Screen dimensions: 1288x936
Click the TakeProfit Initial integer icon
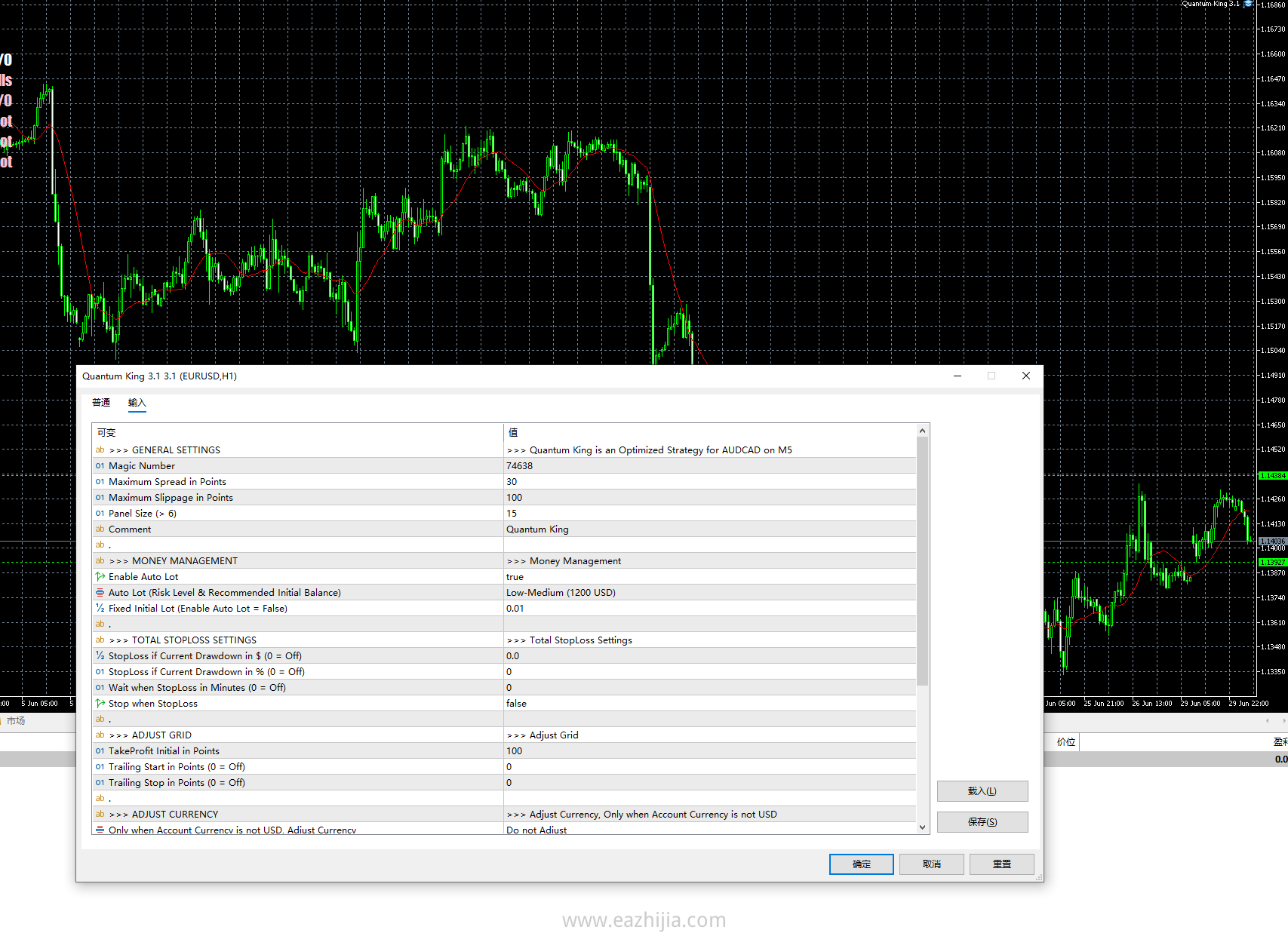tap(100, 751)
